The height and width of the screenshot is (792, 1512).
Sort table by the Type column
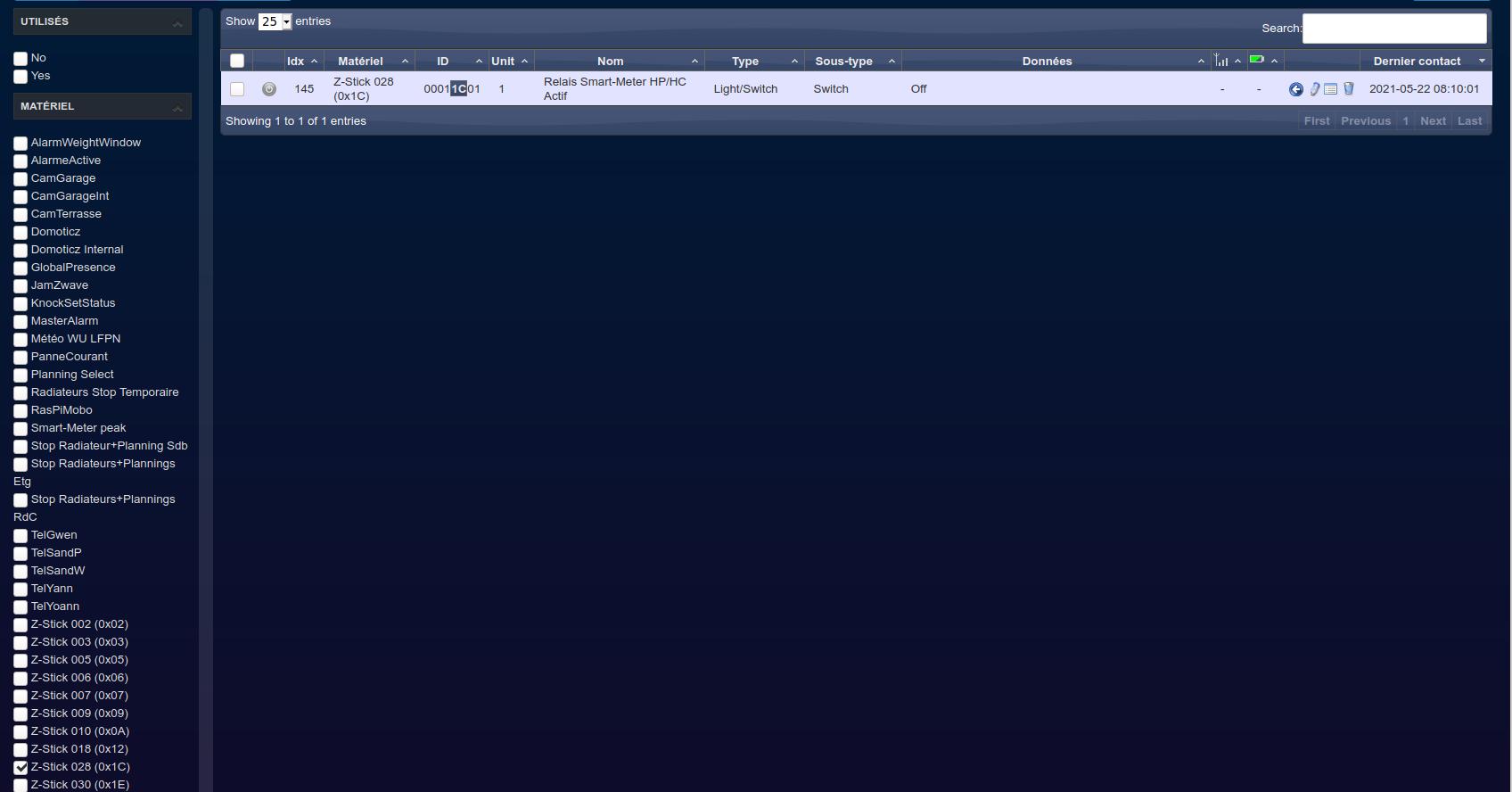click(x=754, y=61)
